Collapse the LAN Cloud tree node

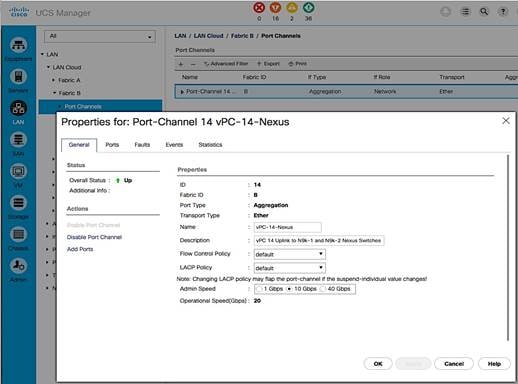tap(49, 67)
